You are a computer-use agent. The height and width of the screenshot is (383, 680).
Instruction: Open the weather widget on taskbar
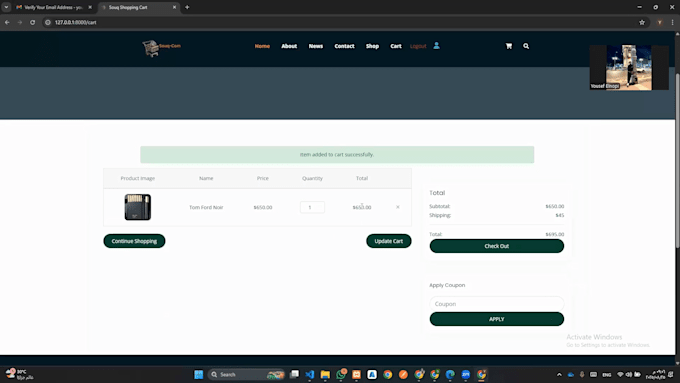tap(20, 374)
